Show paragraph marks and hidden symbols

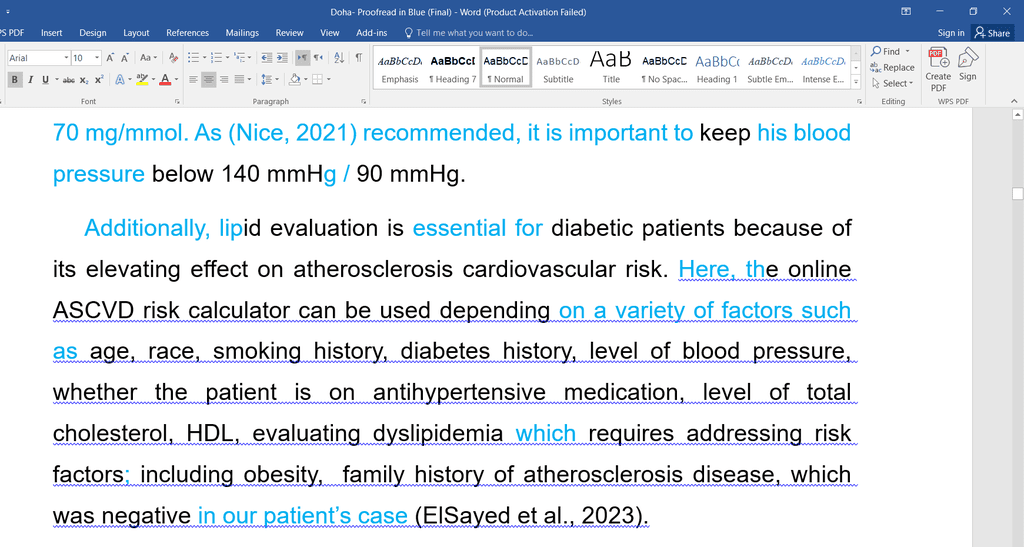(359, 58)
